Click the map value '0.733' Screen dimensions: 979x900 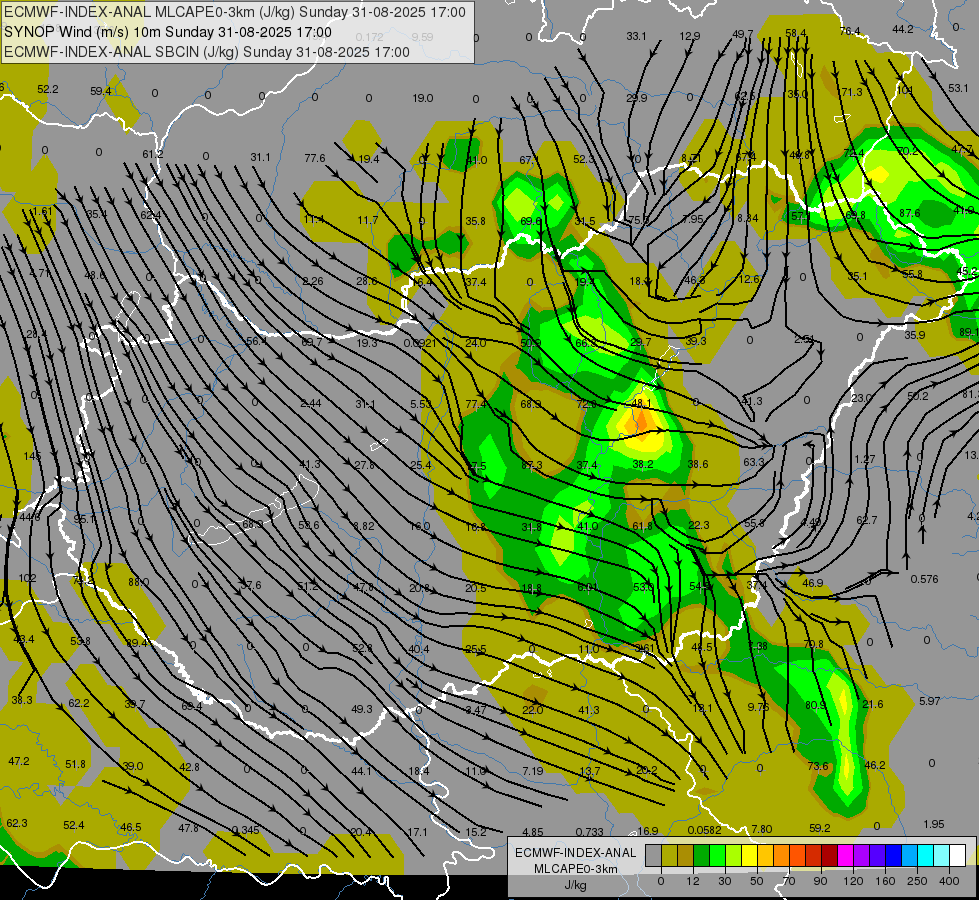[x=589, y=832]
